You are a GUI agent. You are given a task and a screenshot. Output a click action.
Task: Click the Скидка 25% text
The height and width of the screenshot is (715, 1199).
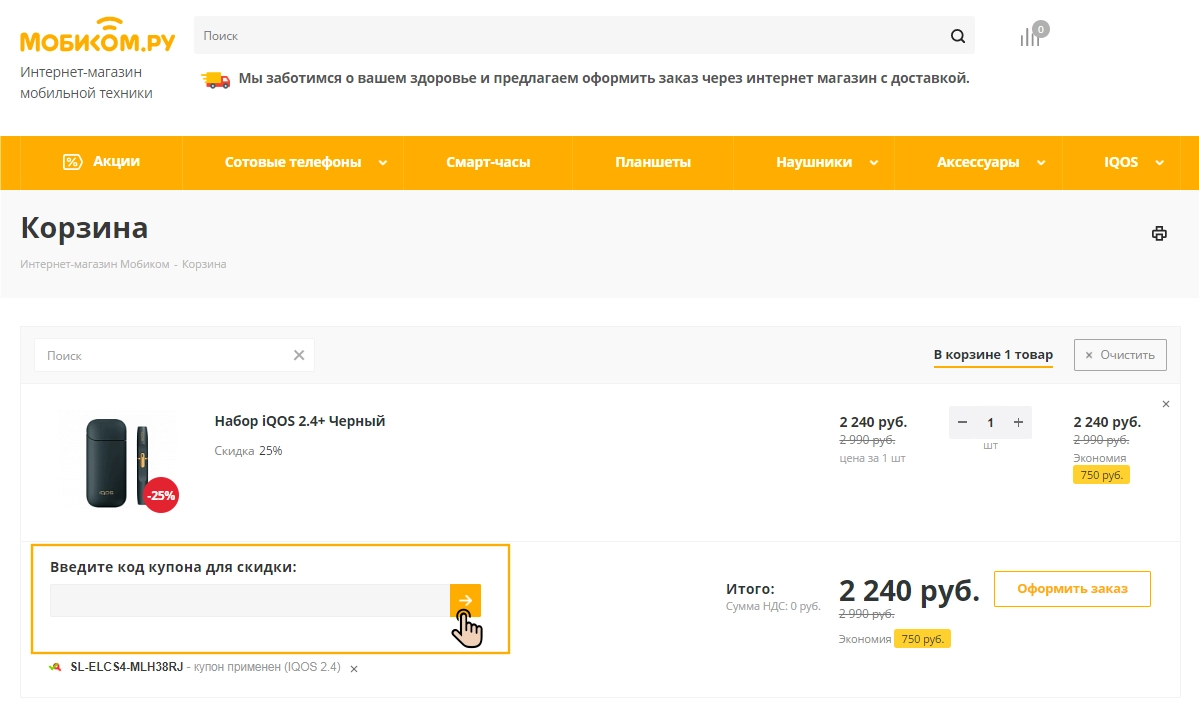(249, 451)
